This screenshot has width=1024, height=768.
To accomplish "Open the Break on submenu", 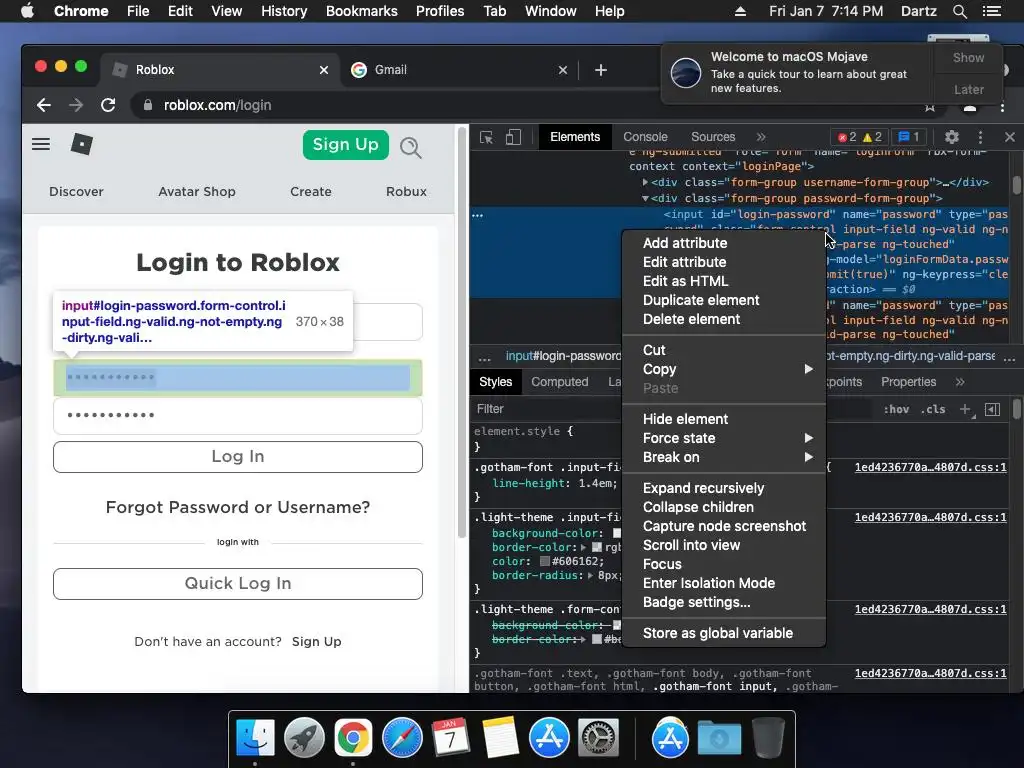I will 724,457.
